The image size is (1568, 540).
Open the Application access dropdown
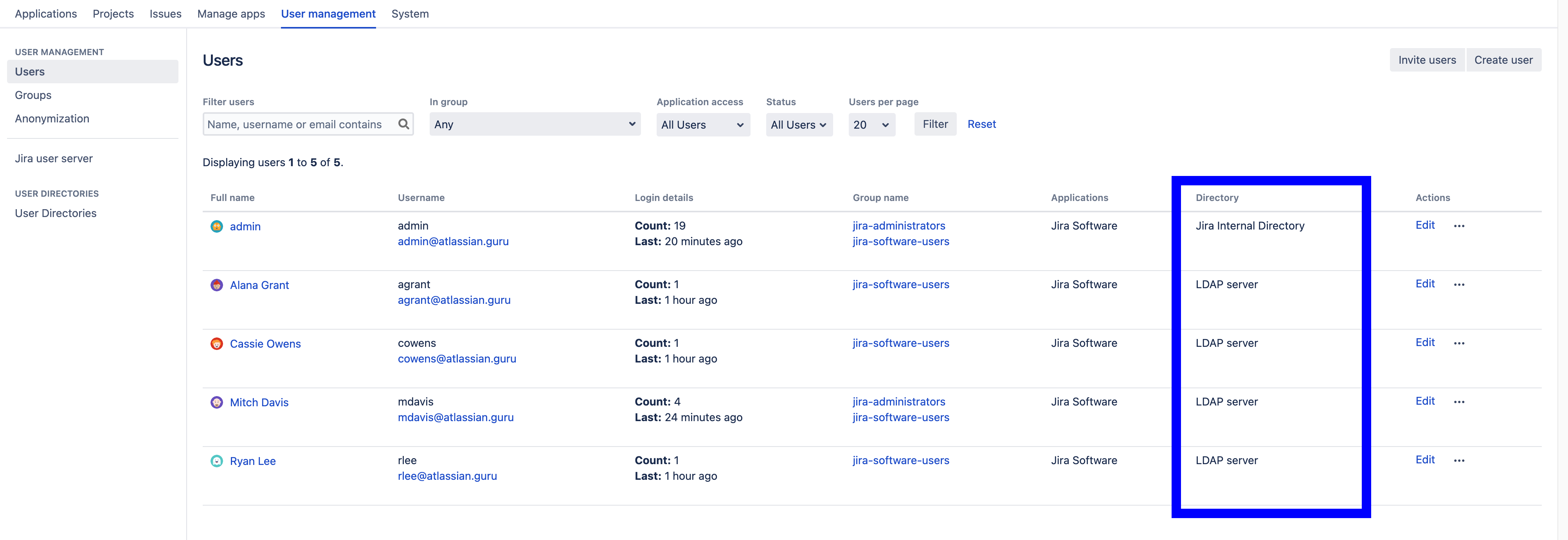coord(702,125)
